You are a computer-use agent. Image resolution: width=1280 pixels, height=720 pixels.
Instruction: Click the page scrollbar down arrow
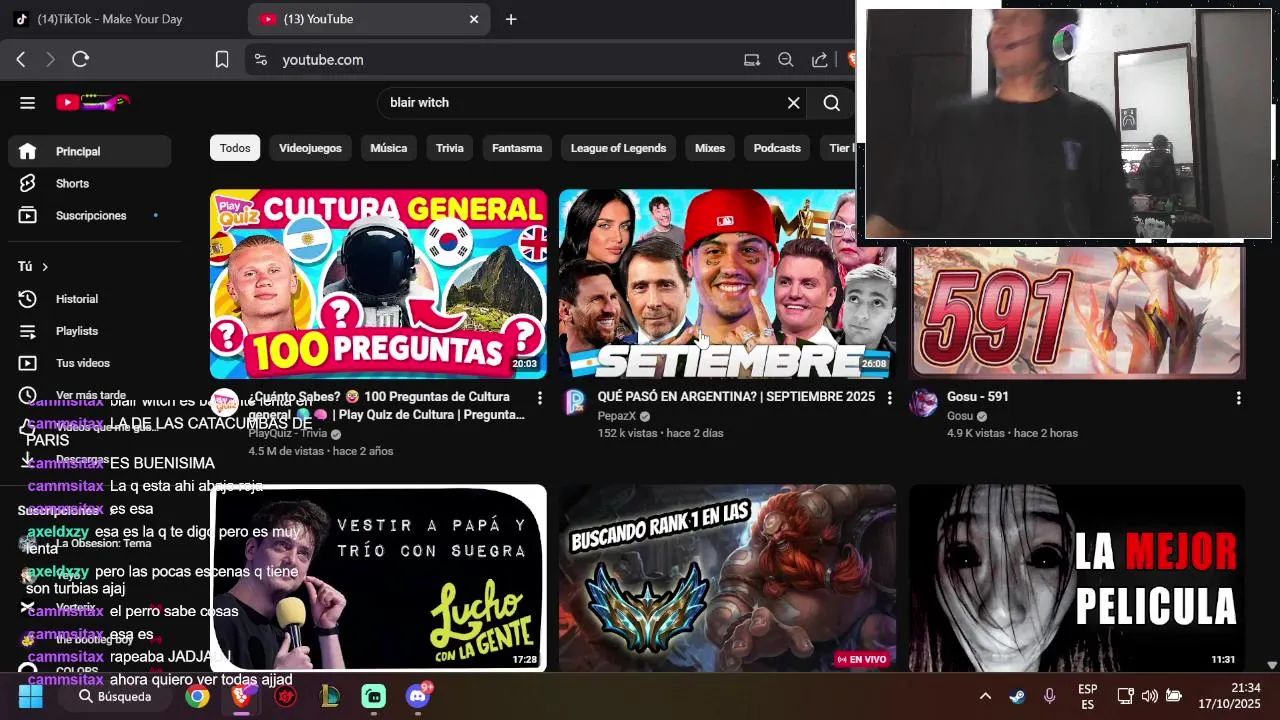[1272, 665]
